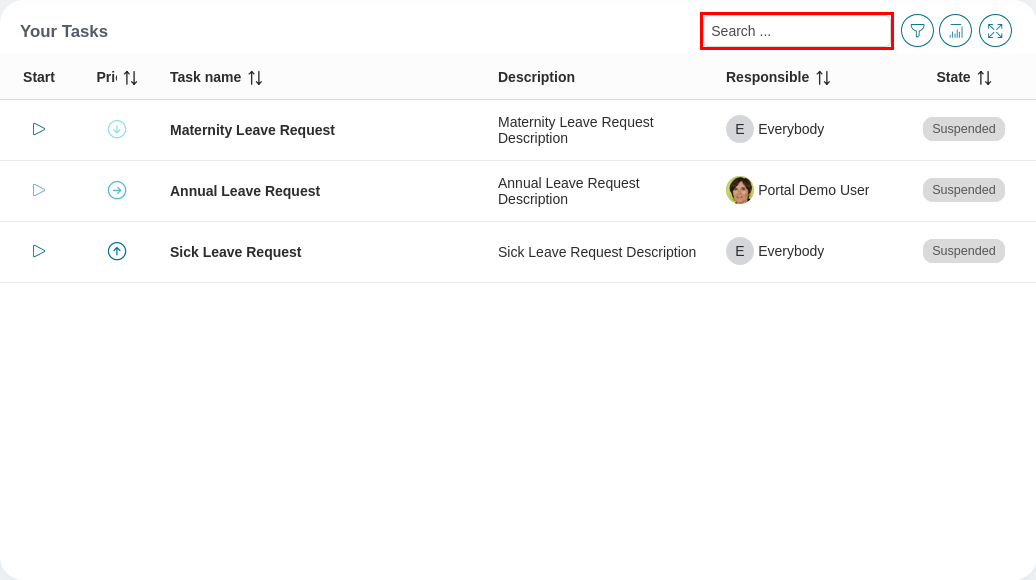Expand the task list to full screen

point(995,31)
